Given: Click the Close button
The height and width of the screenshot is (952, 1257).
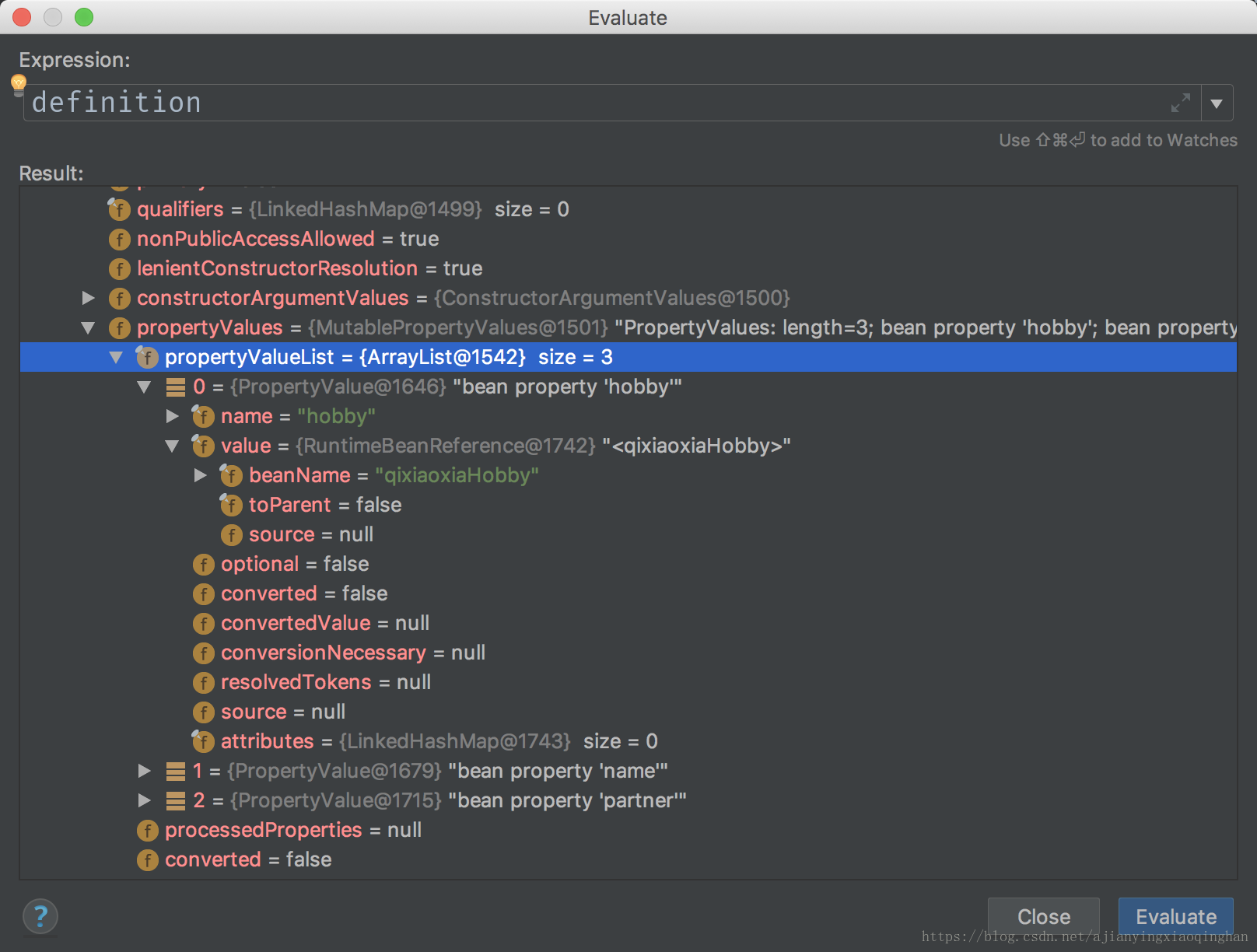Looking at the screenshot, I should 1044,916.
